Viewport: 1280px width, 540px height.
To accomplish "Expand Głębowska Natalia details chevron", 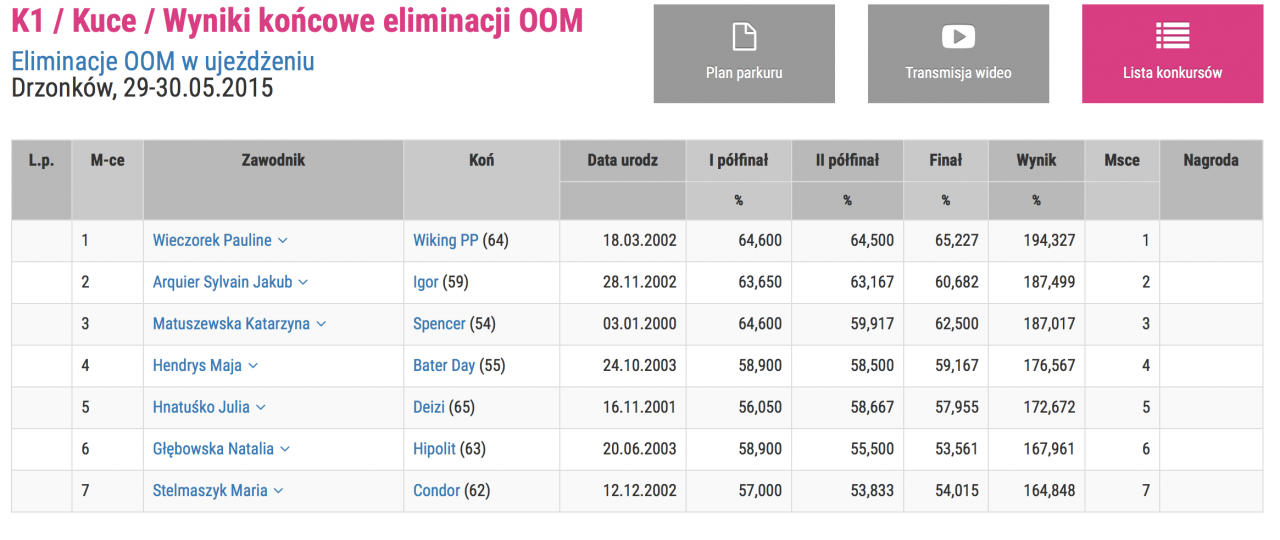I will point(285,450).
